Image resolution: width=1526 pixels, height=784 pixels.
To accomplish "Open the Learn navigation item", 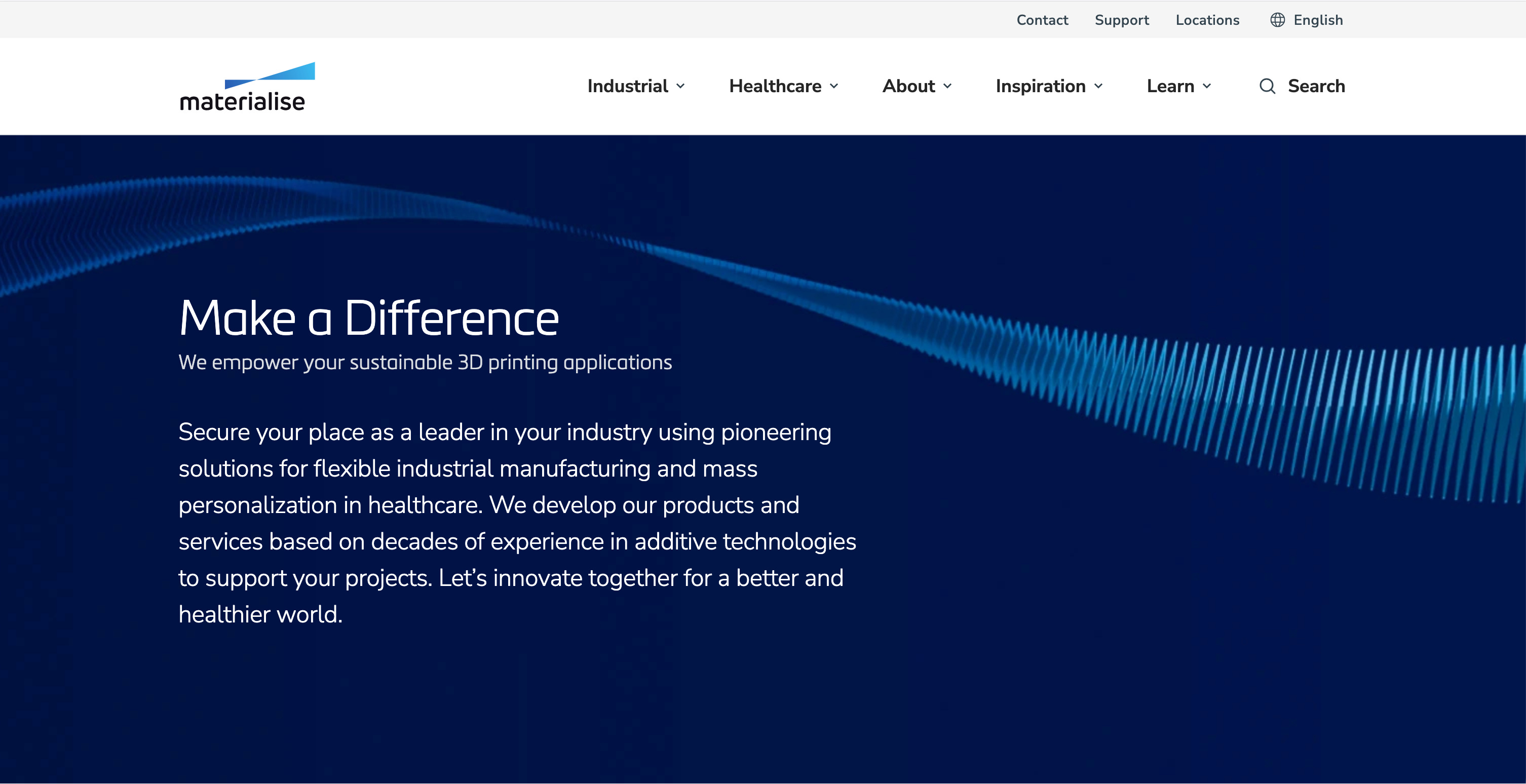I will [x=1170, y=87].
